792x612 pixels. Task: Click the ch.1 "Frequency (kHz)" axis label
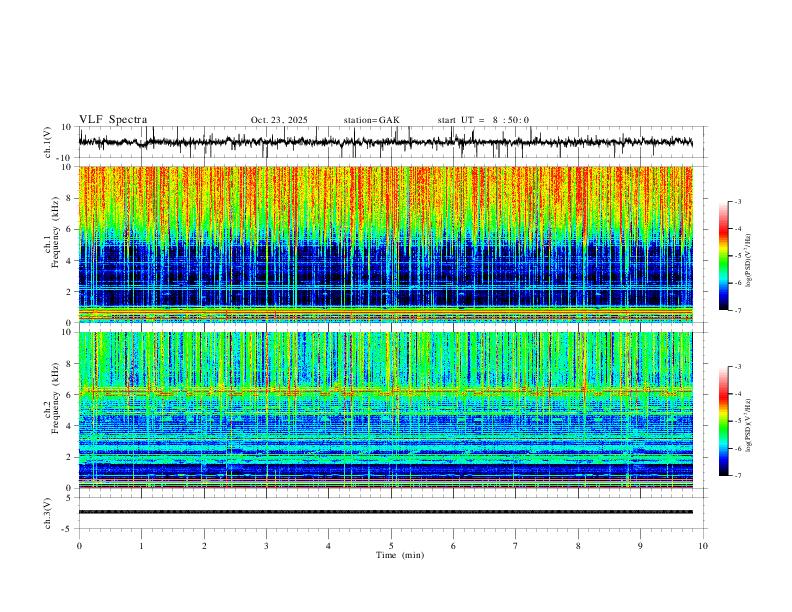56,232
